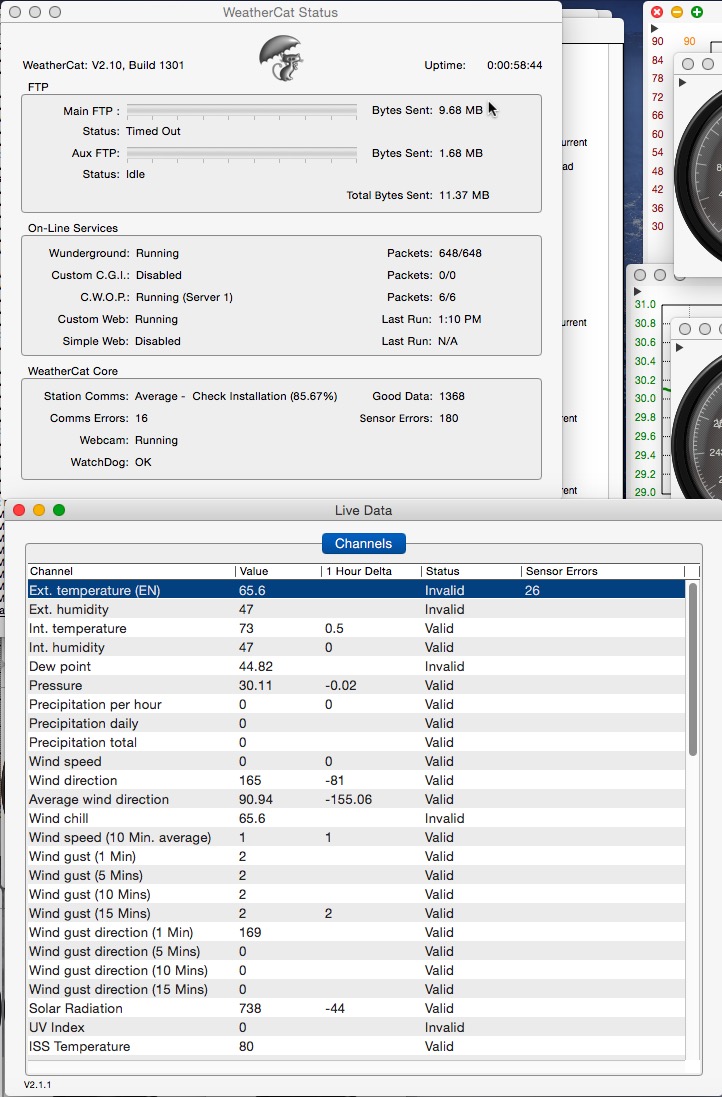Select the Wind gust direction (5 Mins) row

click(x=356, y=951)
